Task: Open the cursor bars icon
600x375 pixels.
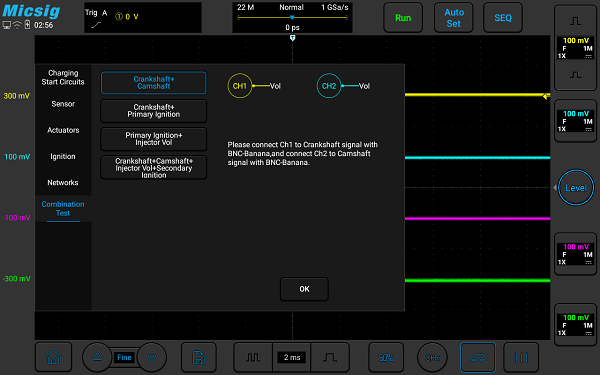Action: point(521,357)
